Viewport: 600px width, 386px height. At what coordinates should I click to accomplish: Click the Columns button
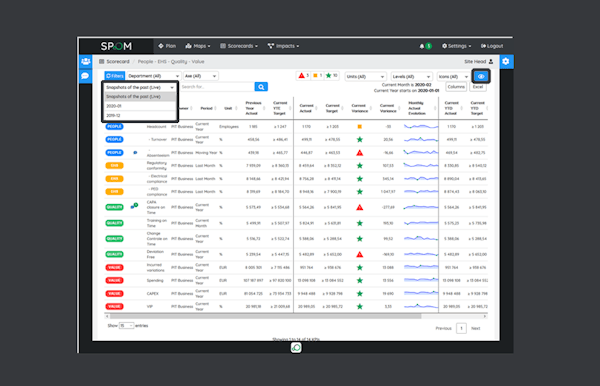pyautogui.click(x=456, y=87)
